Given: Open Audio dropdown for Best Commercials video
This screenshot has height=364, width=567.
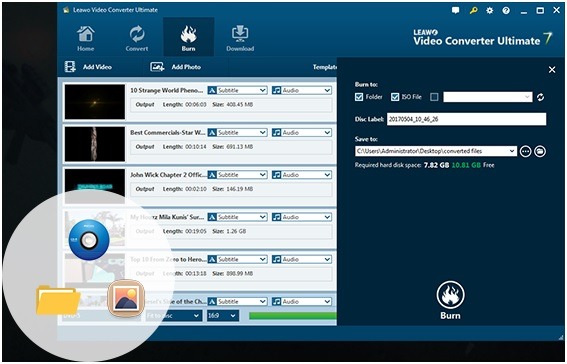Looking at the screenshot, I should [x=302, y=133].
